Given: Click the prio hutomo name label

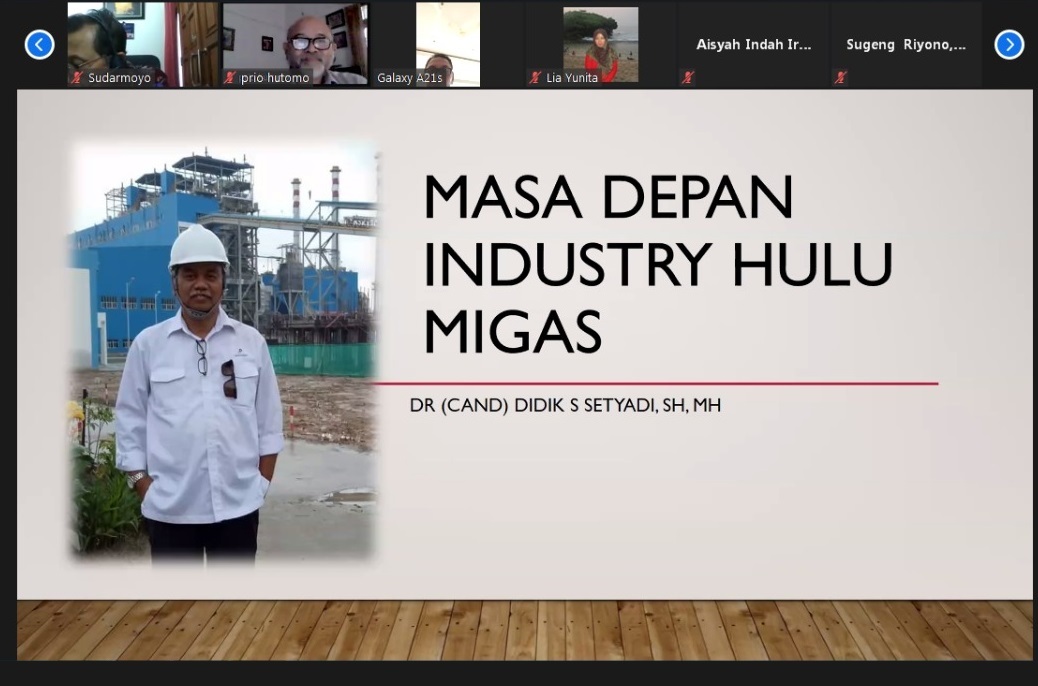Looking at the screenshot, I should pos(275,78).
